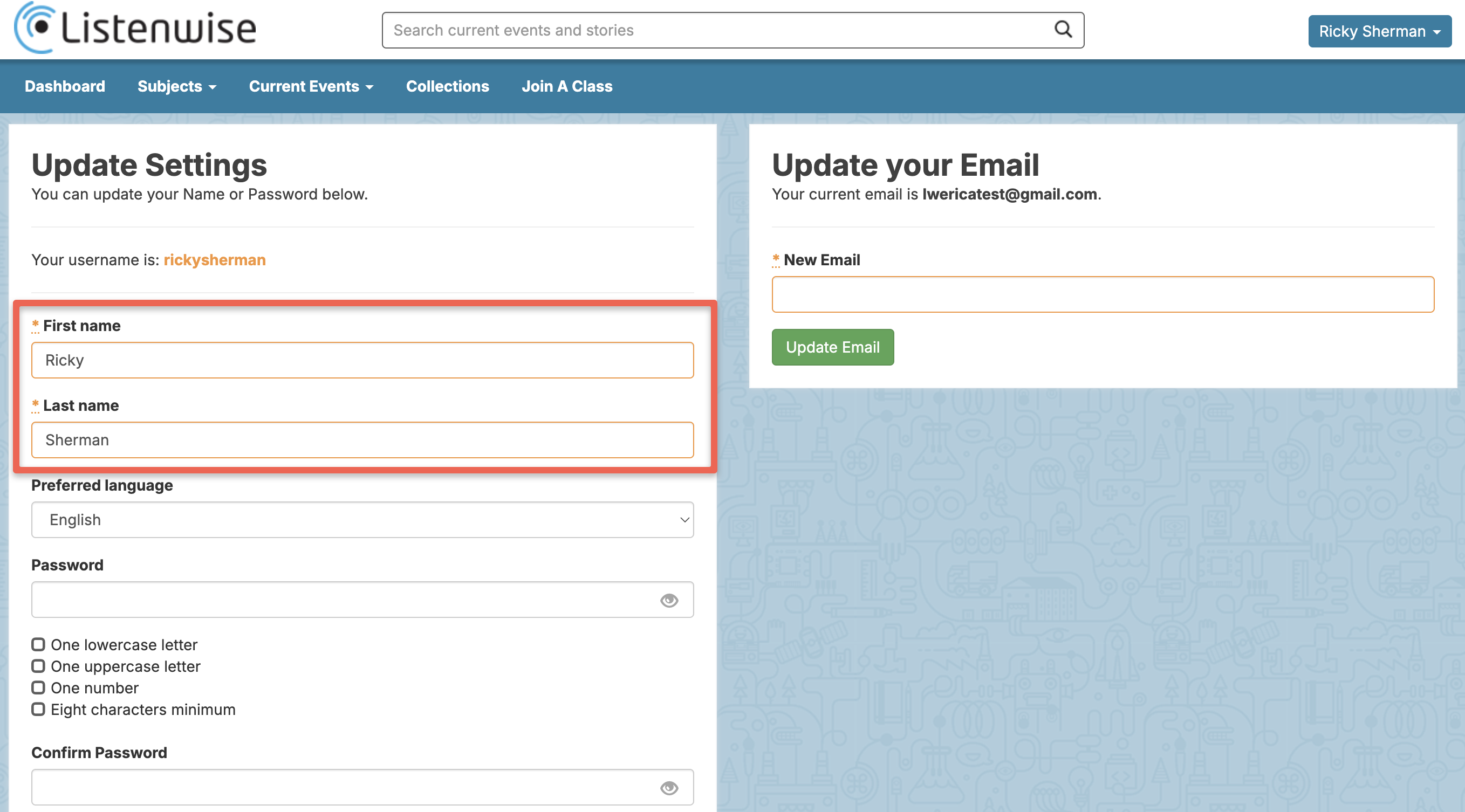This screenshot has width=1465, height=812.
Task: Click the Listenwise logo
Action: click(x=135, y=28)
